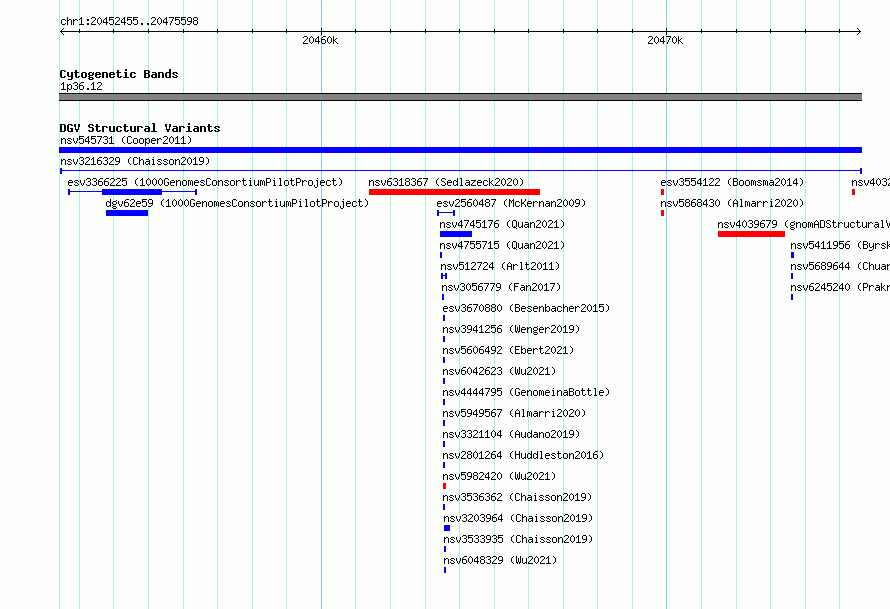The image size is (890, 609).
Task: Click nsv3533935 (Chaisson2019) label
Action: click(x=518, y=539)
